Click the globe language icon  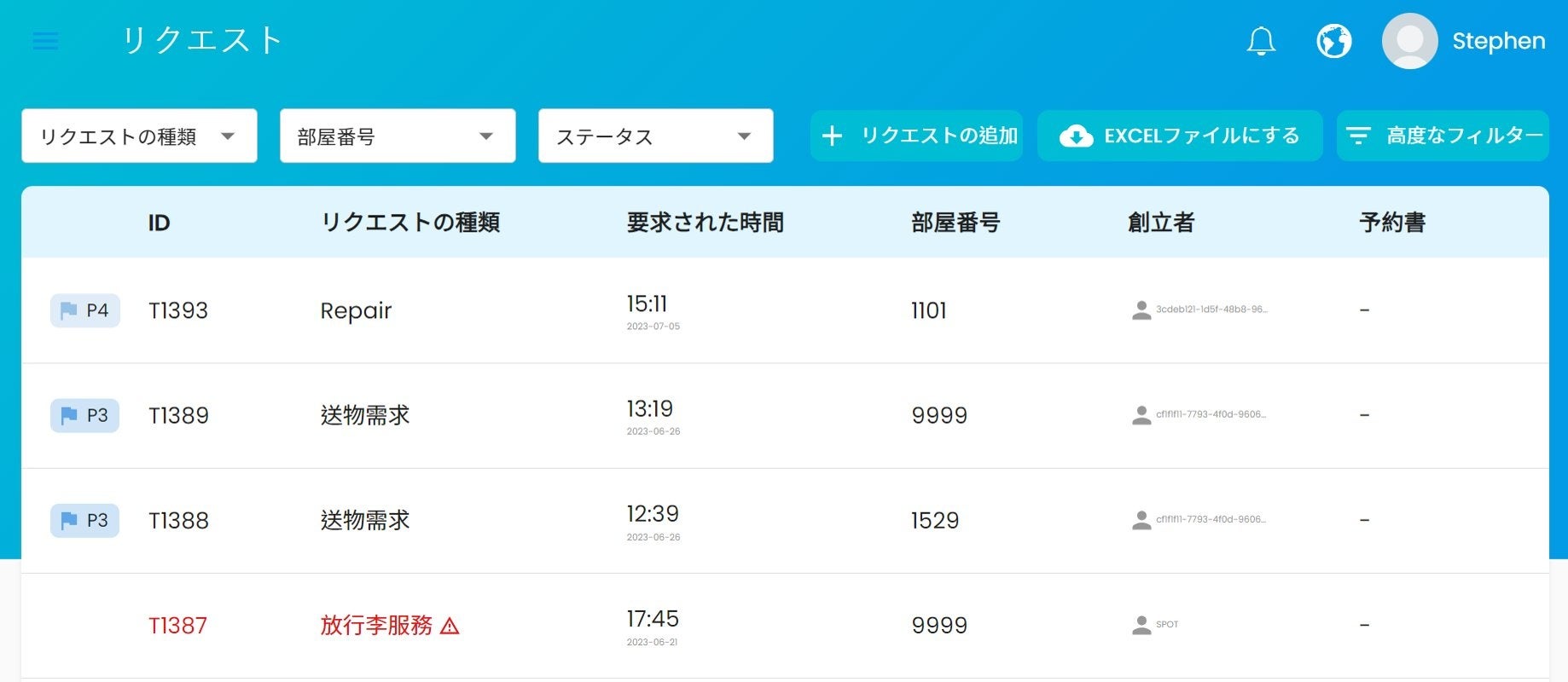click(x=1333, y=41)
